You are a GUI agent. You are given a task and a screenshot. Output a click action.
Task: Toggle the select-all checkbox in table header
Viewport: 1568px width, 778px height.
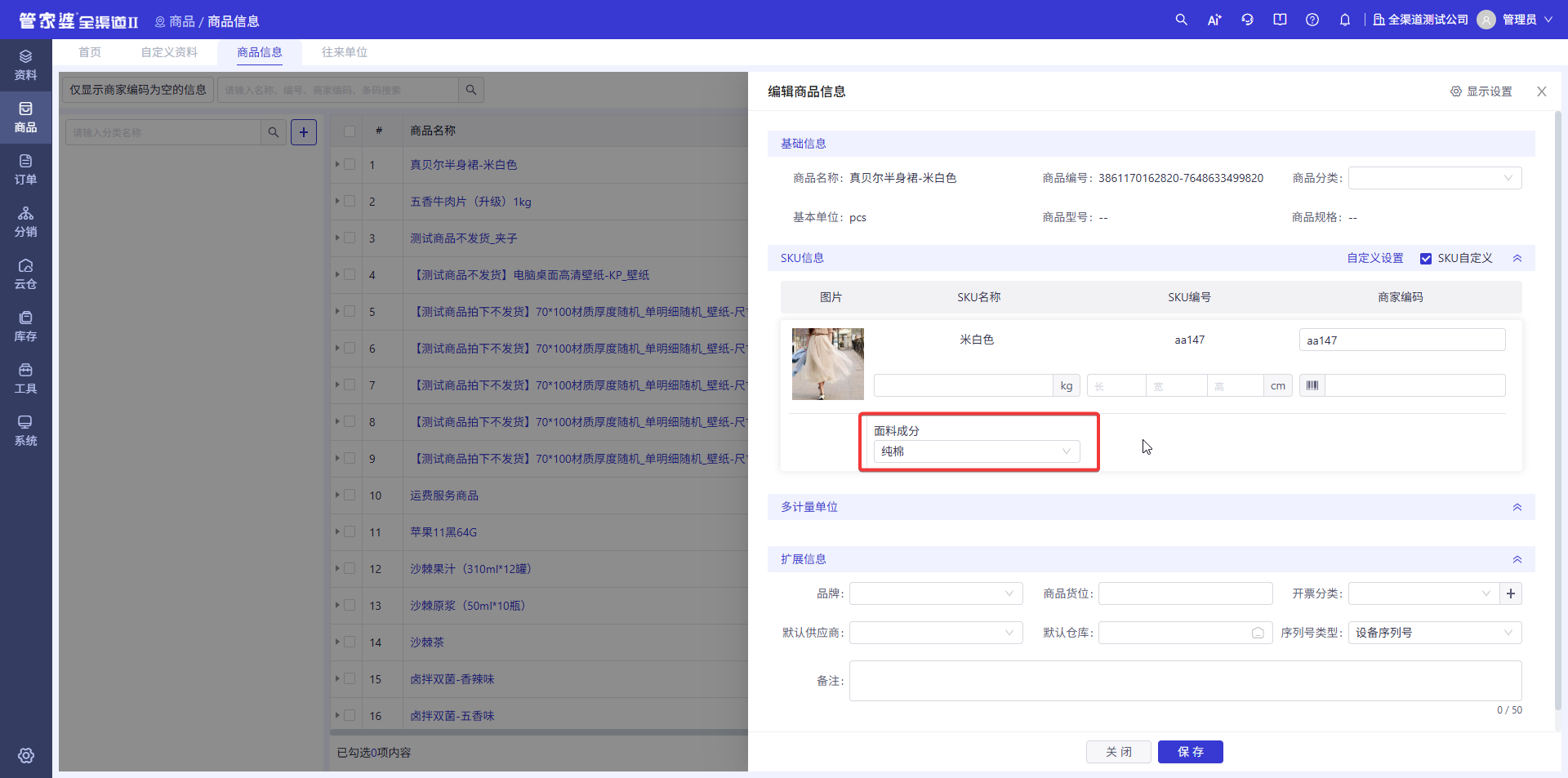(350, 131)
